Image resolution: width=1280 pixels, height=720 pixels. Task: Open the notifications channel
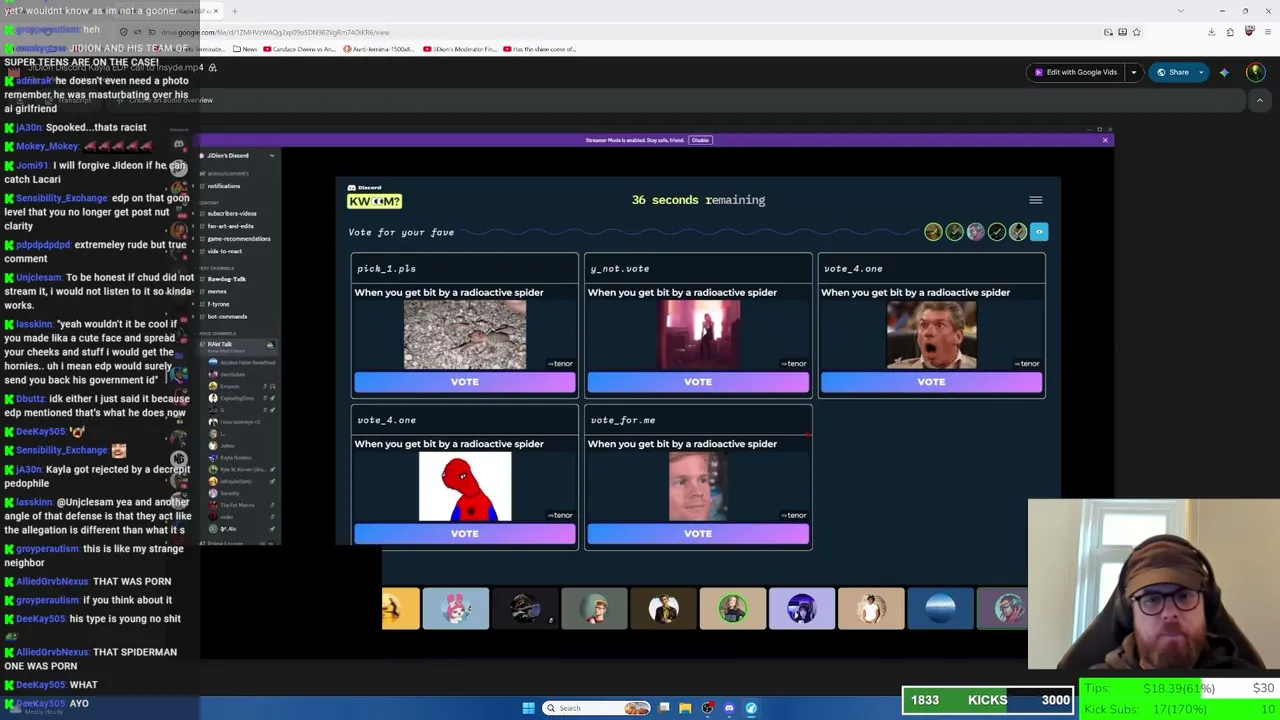(222, 186)
